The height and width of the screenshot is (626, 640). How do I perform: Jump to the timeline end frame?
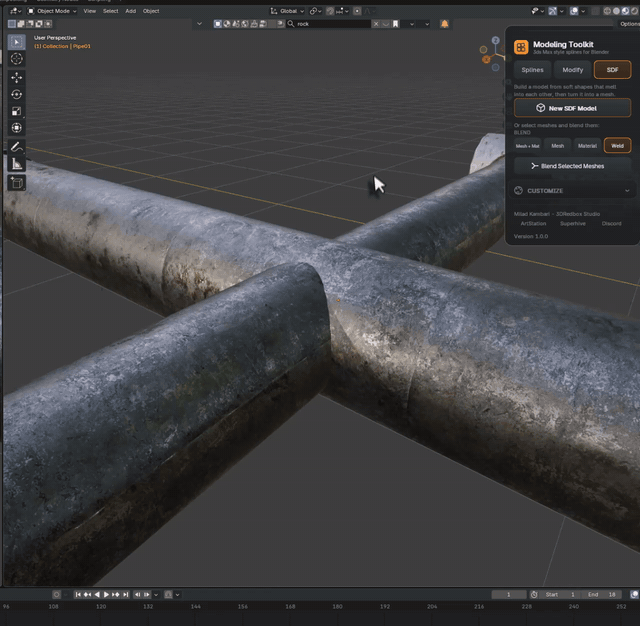[125, 595]
